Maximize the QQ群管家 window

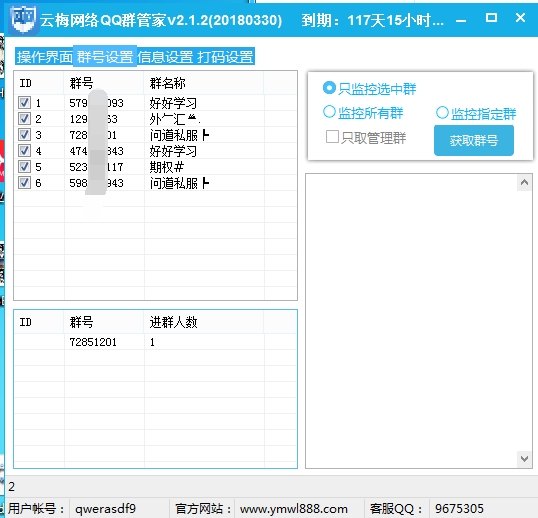pyautogui.click(x=491, y=17)
